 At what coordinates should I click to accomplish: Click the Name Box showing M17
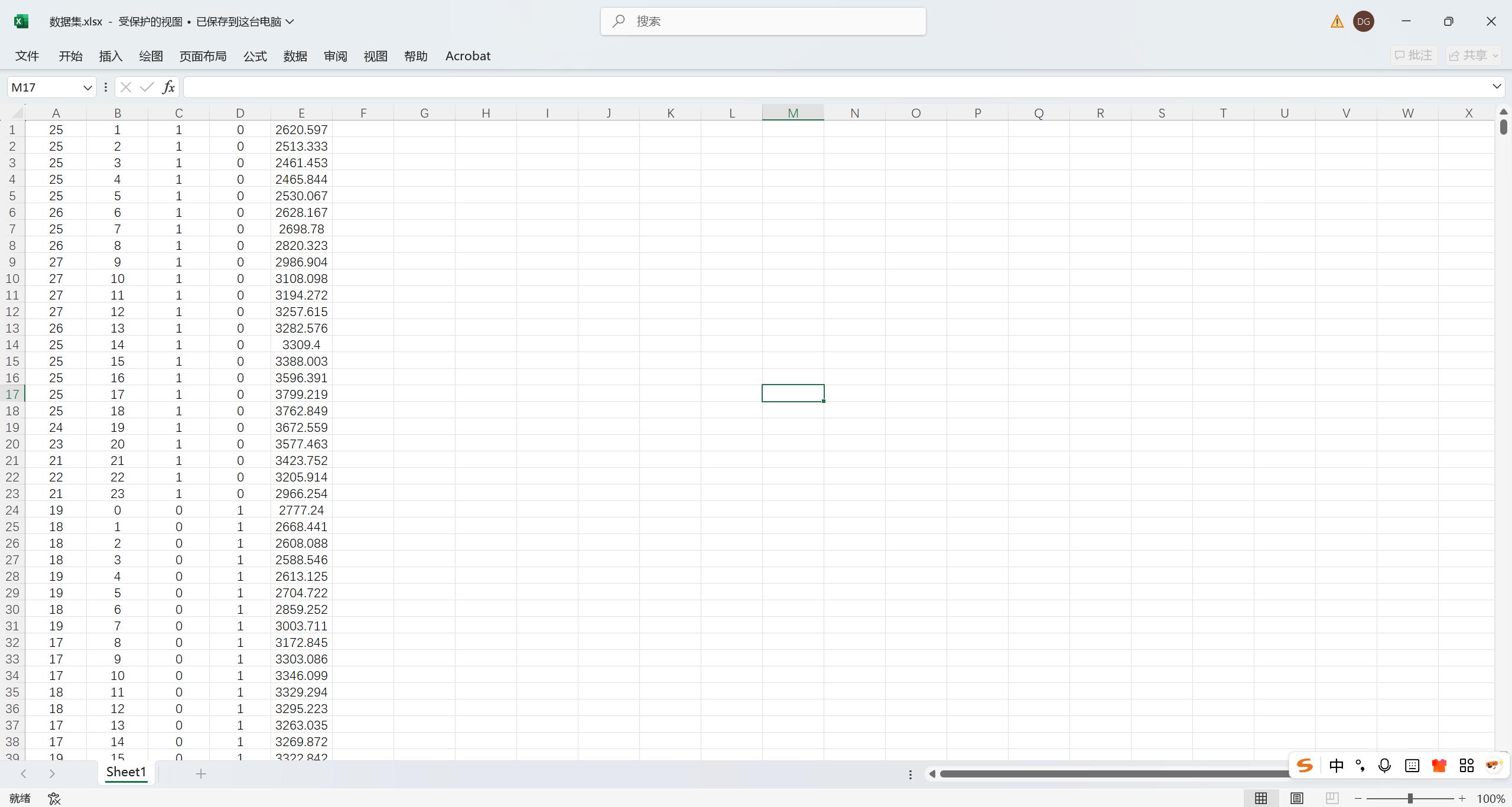click(x=44, y=87)
